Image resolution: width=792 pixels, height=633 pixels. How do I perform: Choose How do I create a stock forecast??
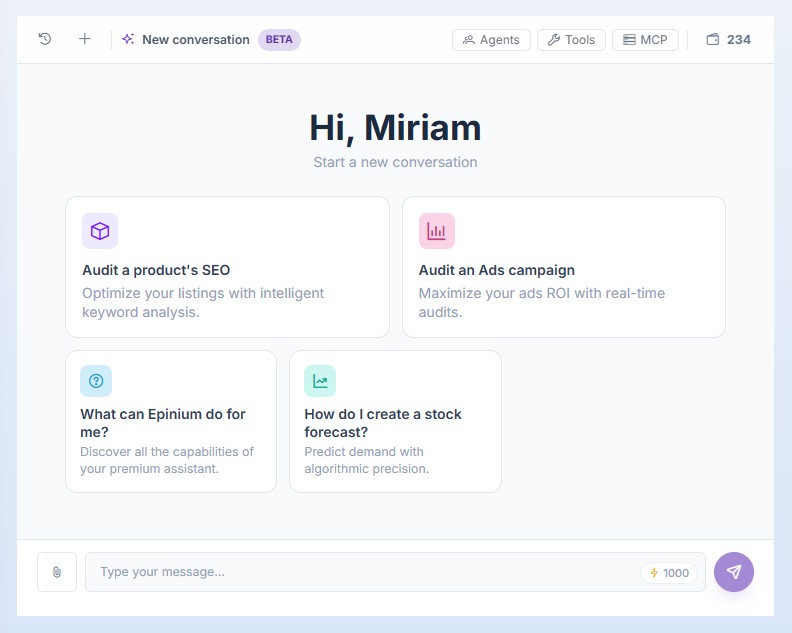point(395,421)
